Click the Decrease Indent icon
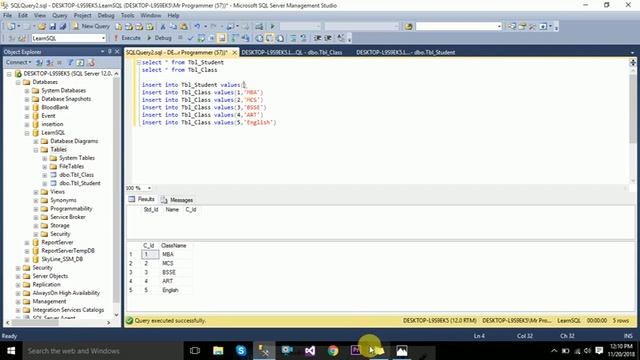The width and height of the screenshot is (640, 360). coord(317,38)
